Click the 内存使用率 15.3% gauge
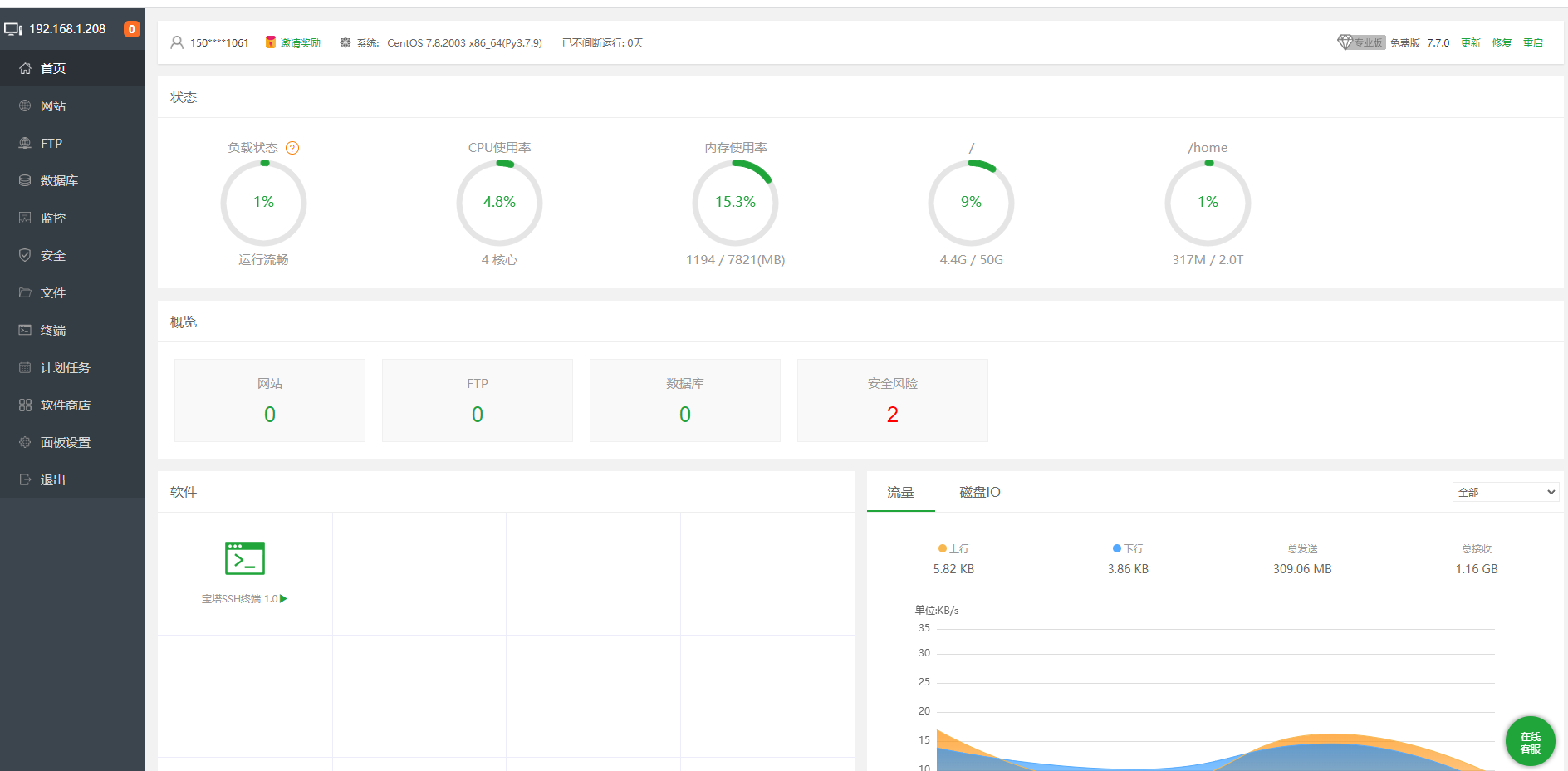 (735, 202)
